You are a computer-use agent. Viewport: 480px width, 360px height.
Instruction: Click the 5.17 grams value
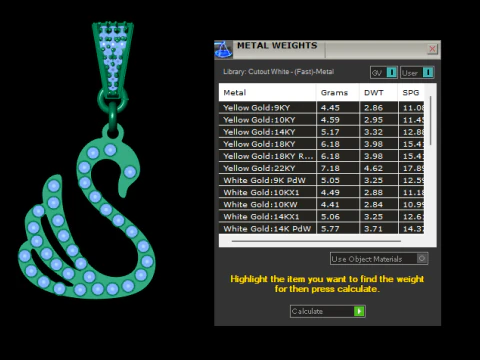tap(330, 132)
